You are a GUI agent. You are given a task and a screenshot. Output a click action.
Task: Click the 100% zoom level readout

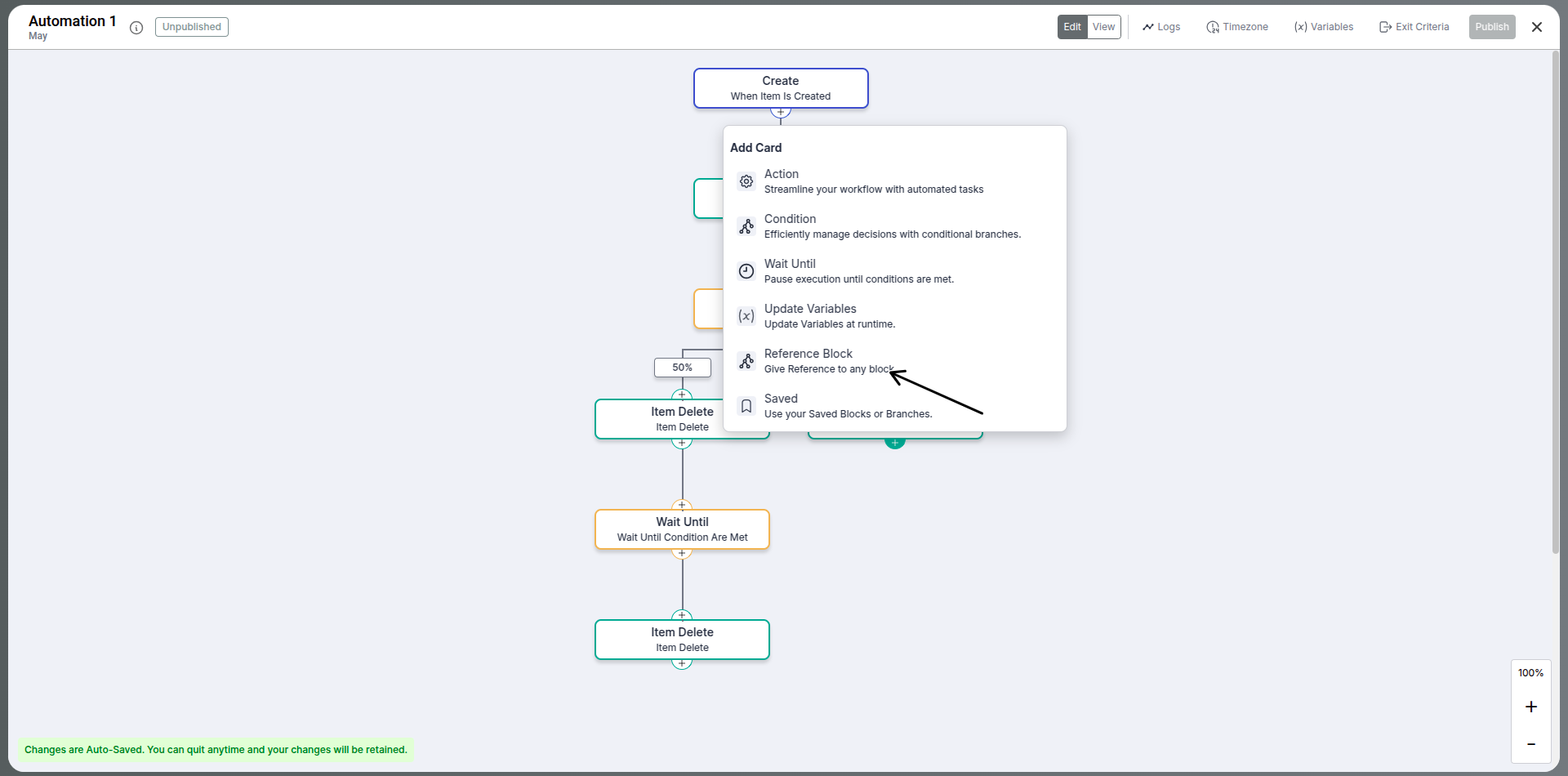tap(1531, 673)
